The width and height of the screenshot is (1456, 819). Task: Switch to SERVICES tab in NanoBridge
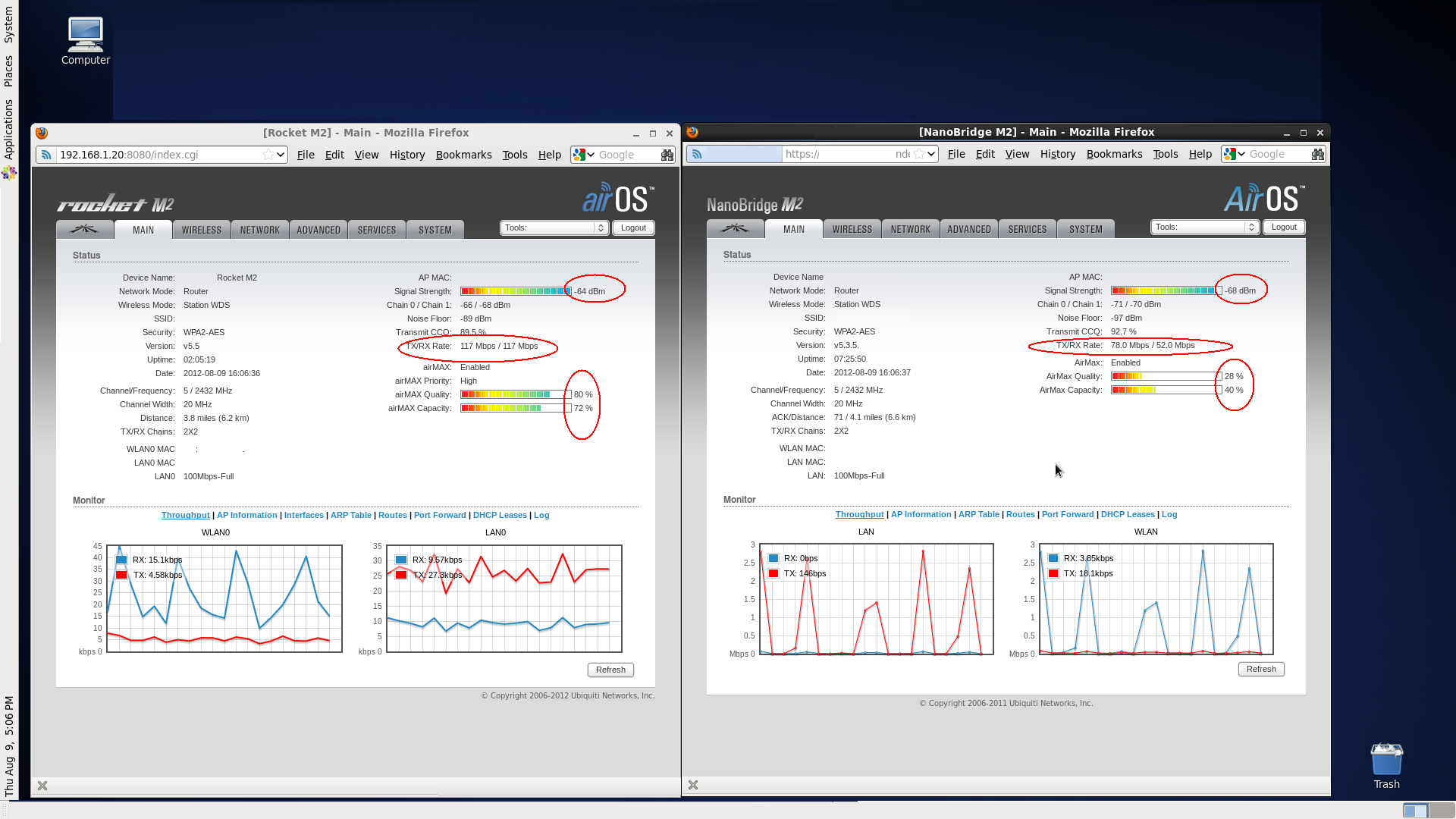pos(1028,229)
